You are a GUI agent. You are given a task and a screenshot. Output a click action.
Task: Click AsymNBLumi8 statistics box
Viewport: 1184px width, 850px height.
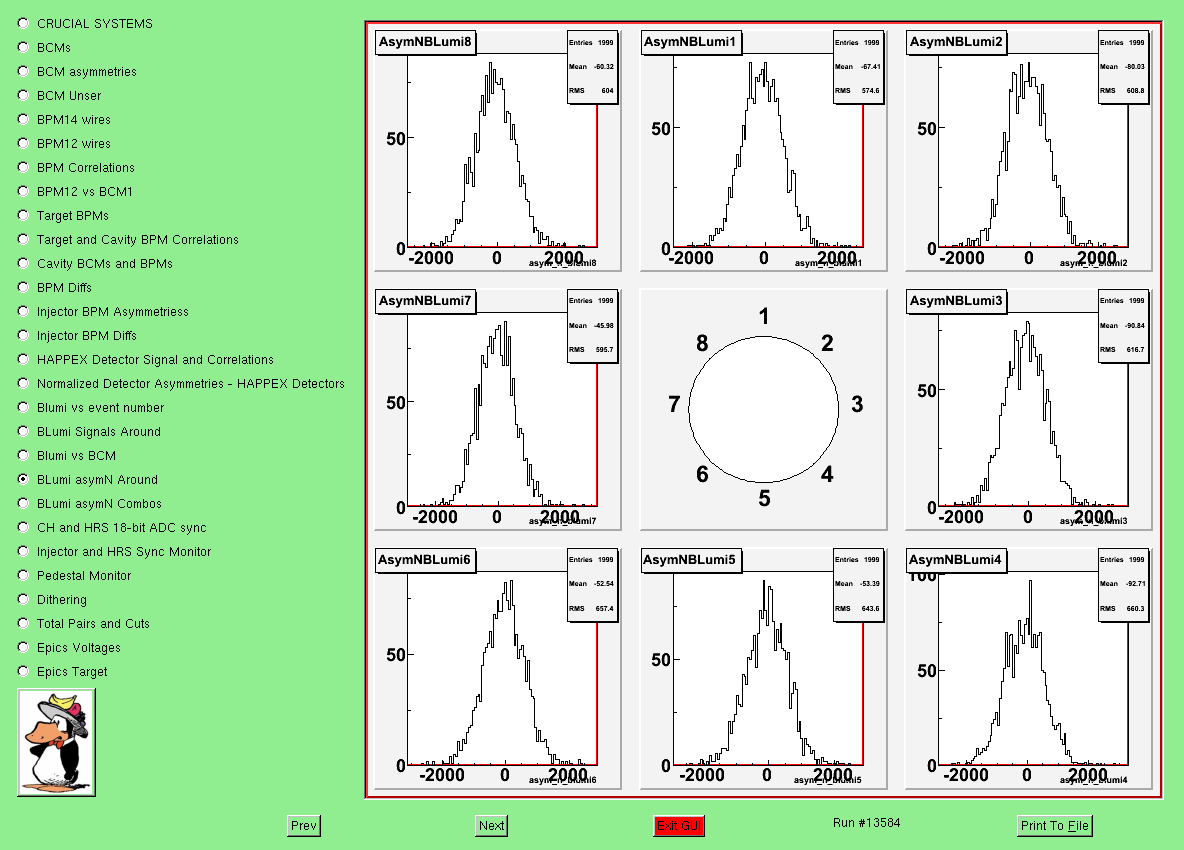click(x=593, y=67)
